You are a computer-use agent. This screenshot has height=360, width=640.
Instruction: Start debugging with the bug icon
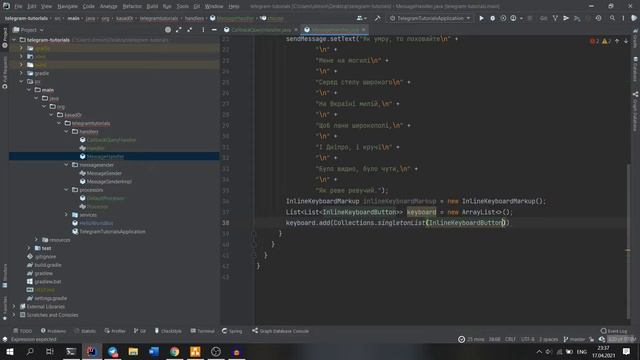[493, 18]
